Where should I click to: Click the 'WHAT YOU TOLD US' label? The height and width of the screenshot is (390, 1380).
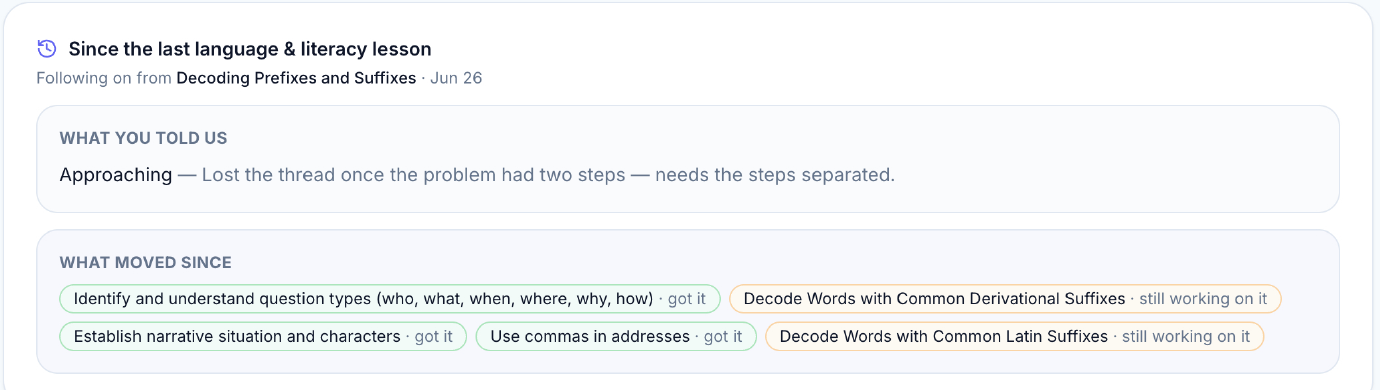pyautogui.click(x=143, y=138)
